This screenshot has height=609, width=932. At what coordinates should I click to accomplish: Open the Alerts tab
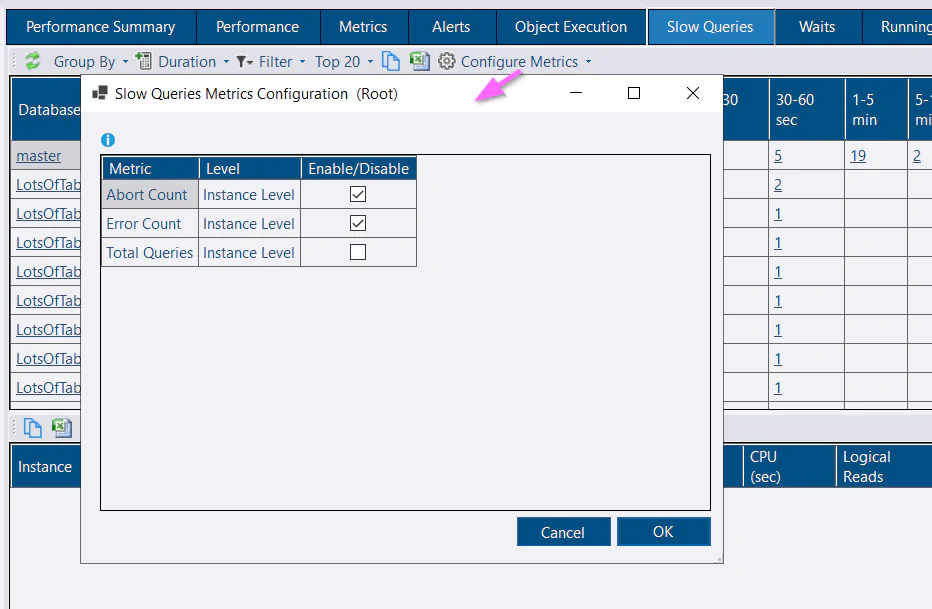pyautogui.click(x=452, y=27)
